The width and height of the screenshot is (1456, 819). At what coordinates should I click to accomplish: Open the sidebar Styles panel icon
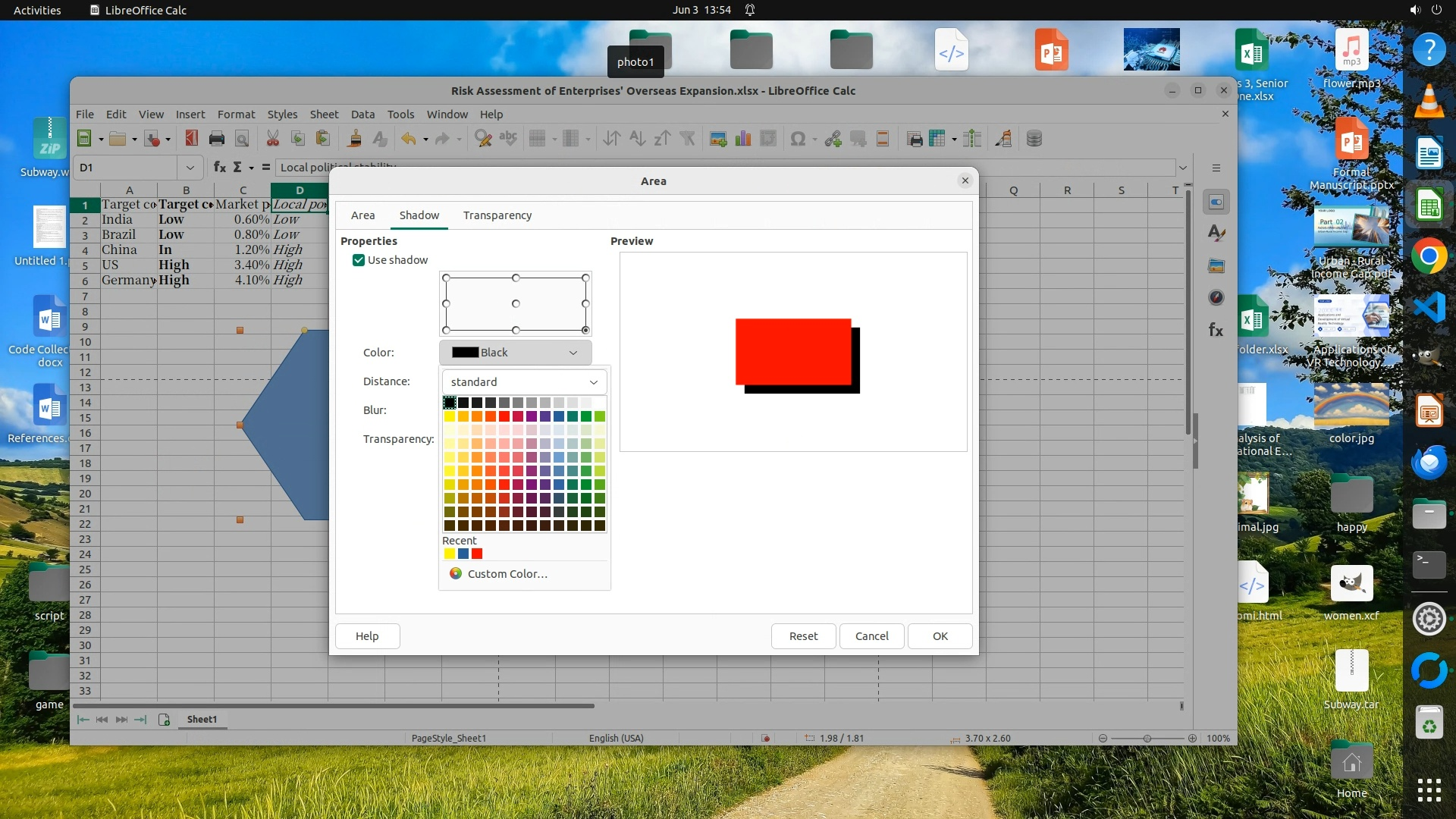coord(1216,234)
